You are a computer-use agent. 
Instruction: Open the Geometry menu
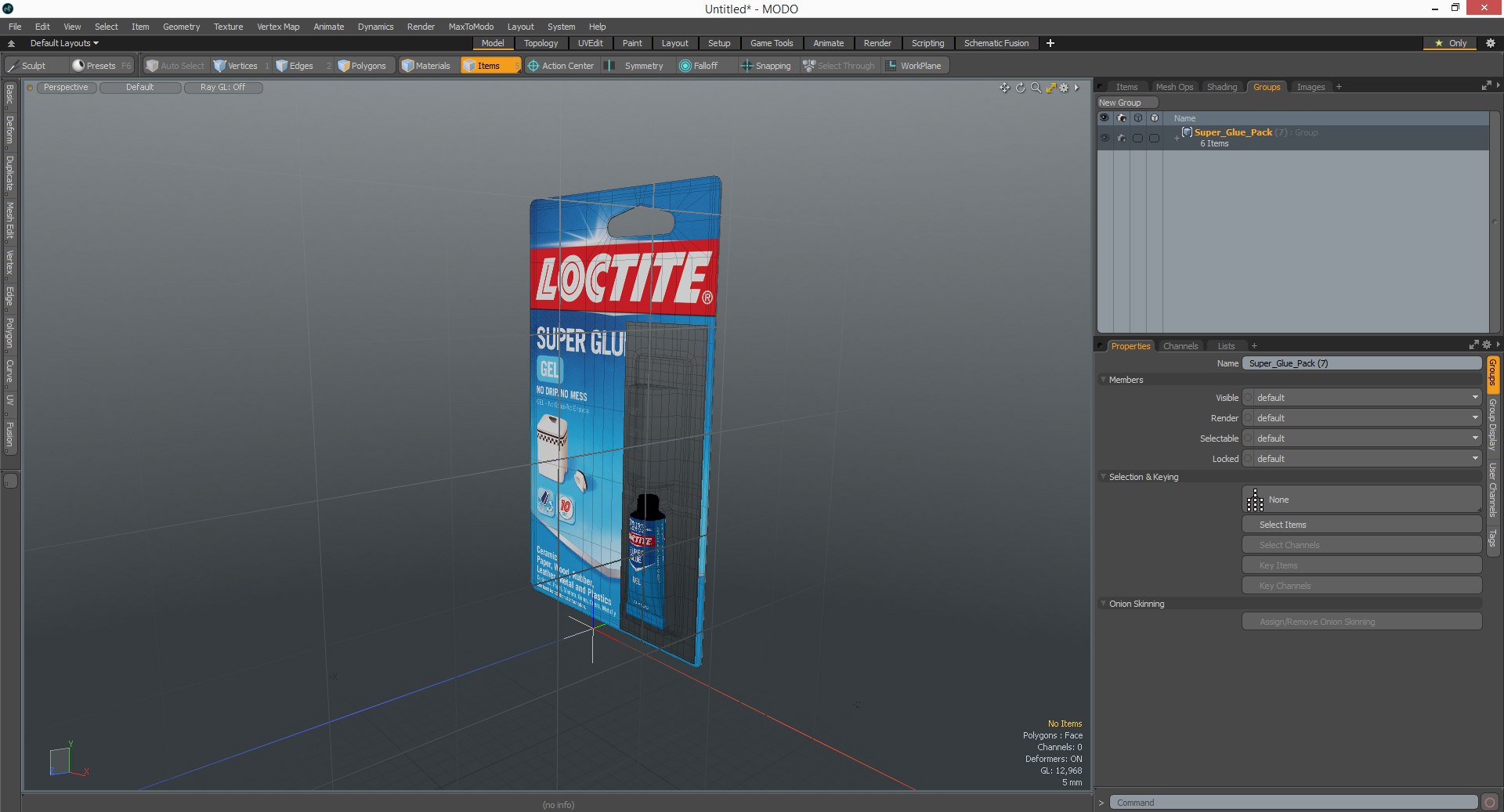click(181, 27)
